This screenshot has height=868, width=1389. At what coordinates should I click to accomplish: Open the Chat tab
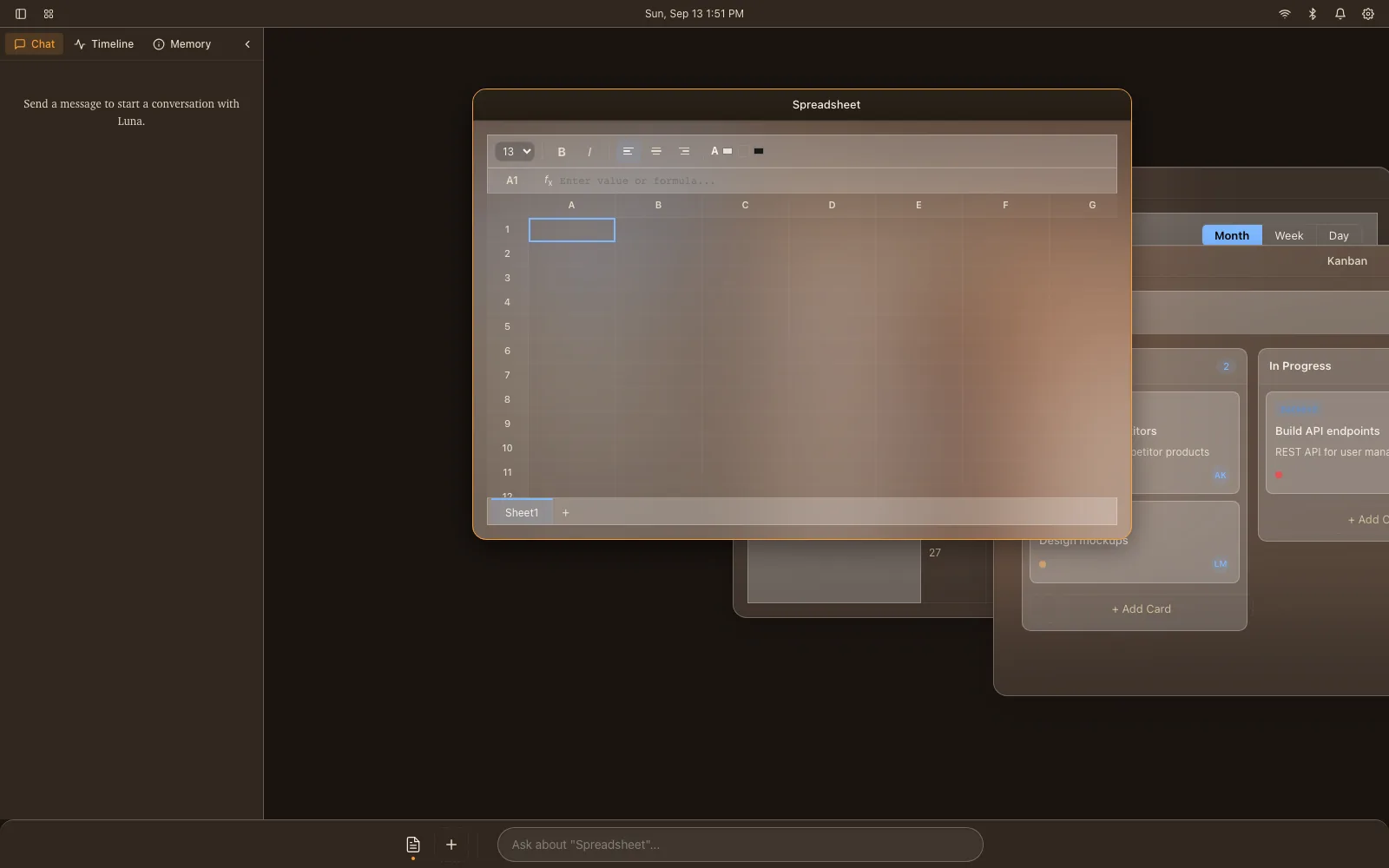35,44
